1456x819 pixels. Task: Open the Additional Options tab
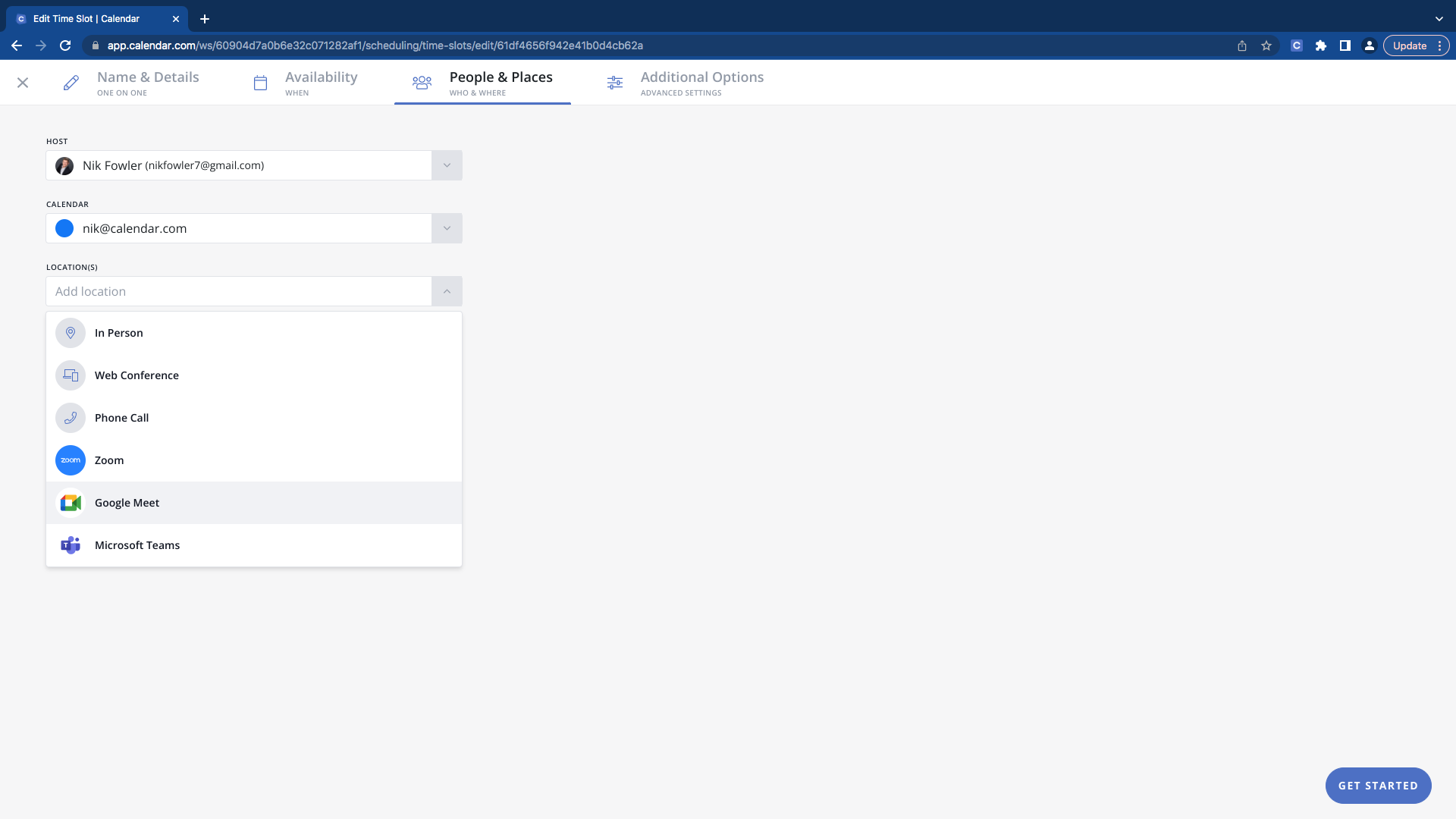[x=701, y=82]
